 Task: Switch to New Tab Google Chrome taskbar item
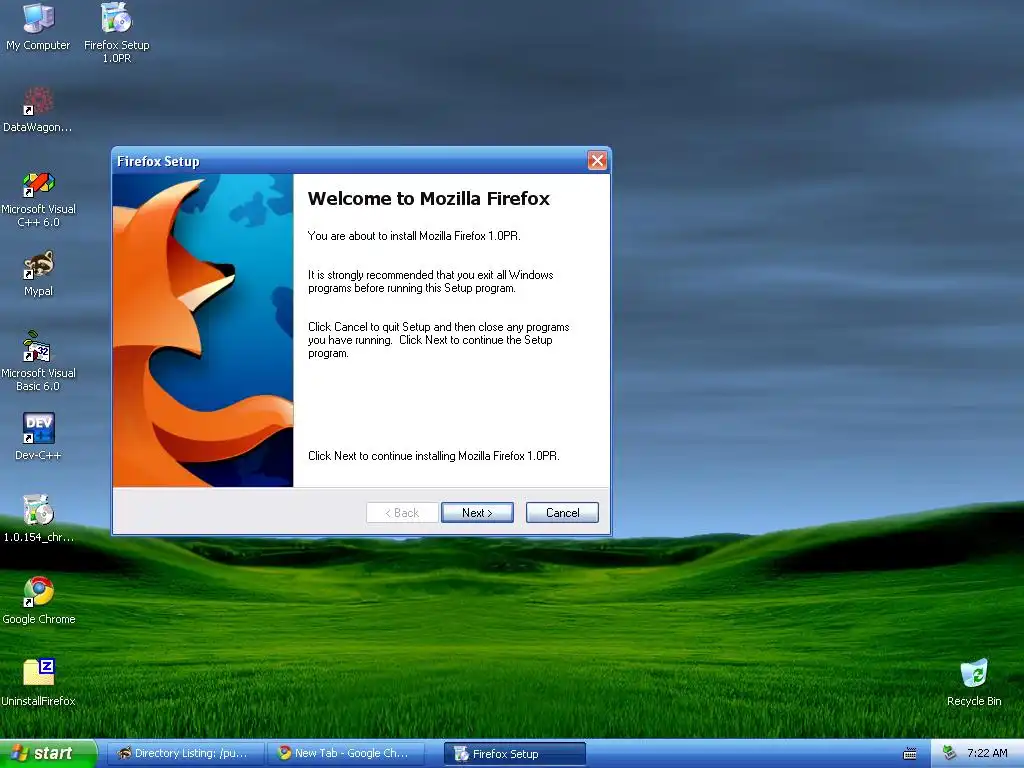coord(346,754)
